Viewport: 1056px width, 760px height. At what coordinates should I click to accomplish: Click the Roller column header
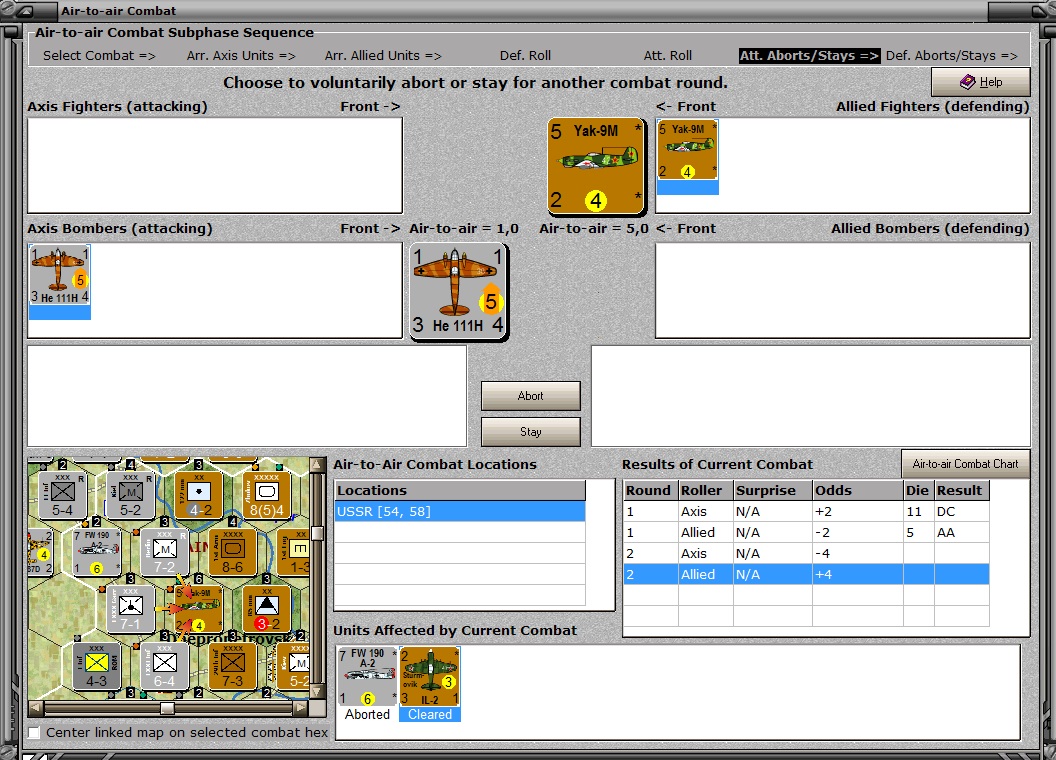click(x=704, y=490)
